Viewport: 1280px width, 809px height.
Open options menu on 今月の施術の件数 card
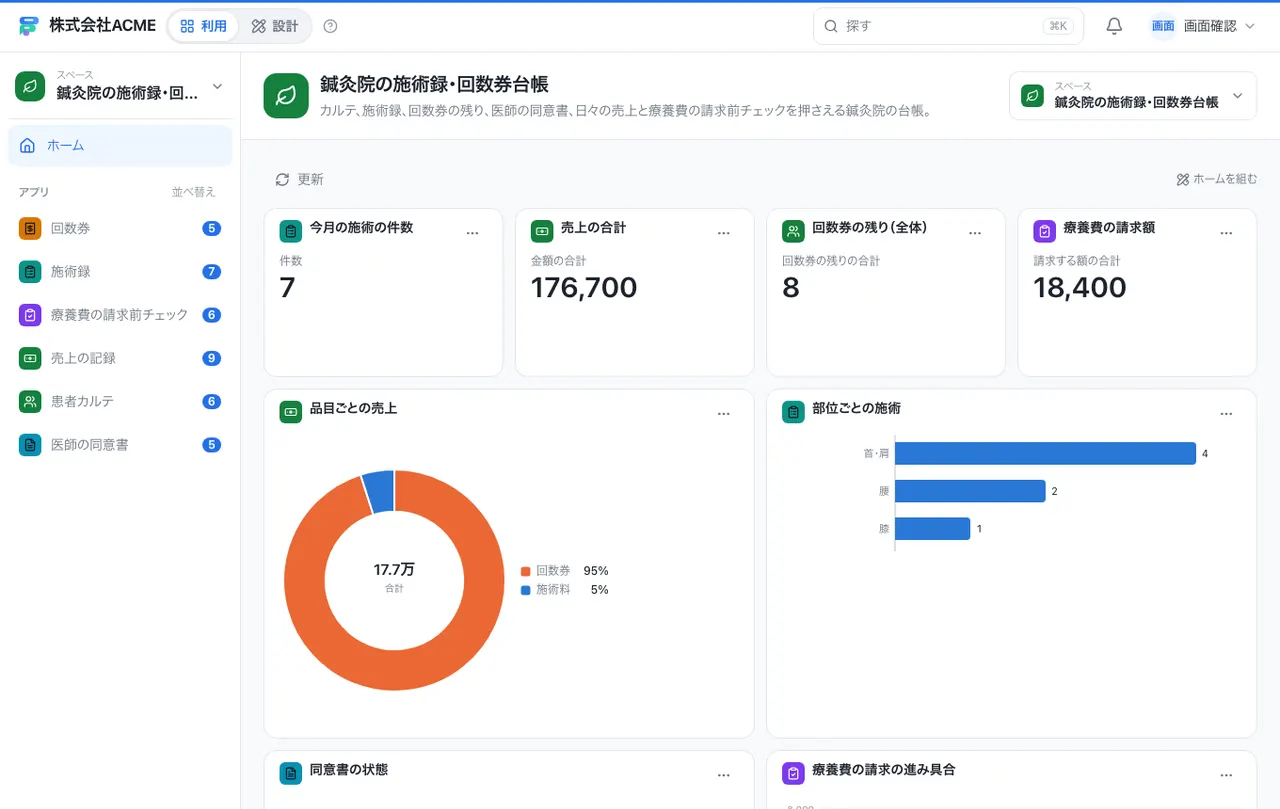pos(473,233)
